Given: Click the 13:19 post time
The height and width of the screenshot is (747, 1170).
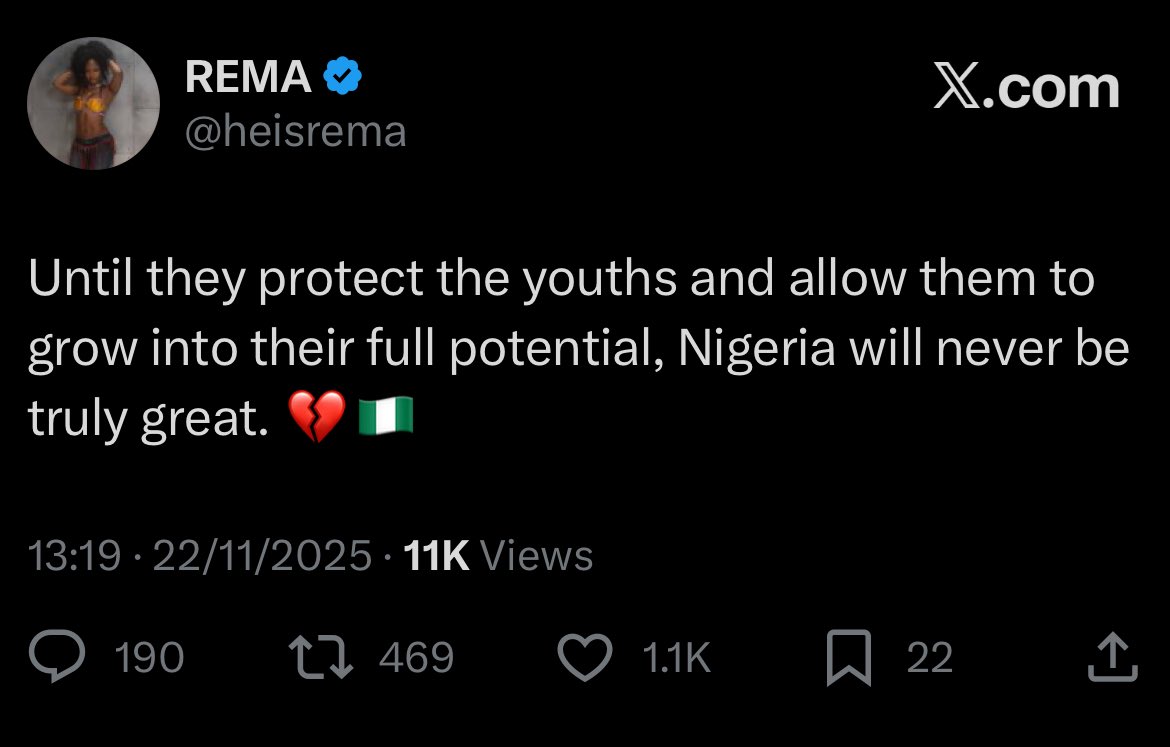Looking at the screenshot, I should pos(76,555).
